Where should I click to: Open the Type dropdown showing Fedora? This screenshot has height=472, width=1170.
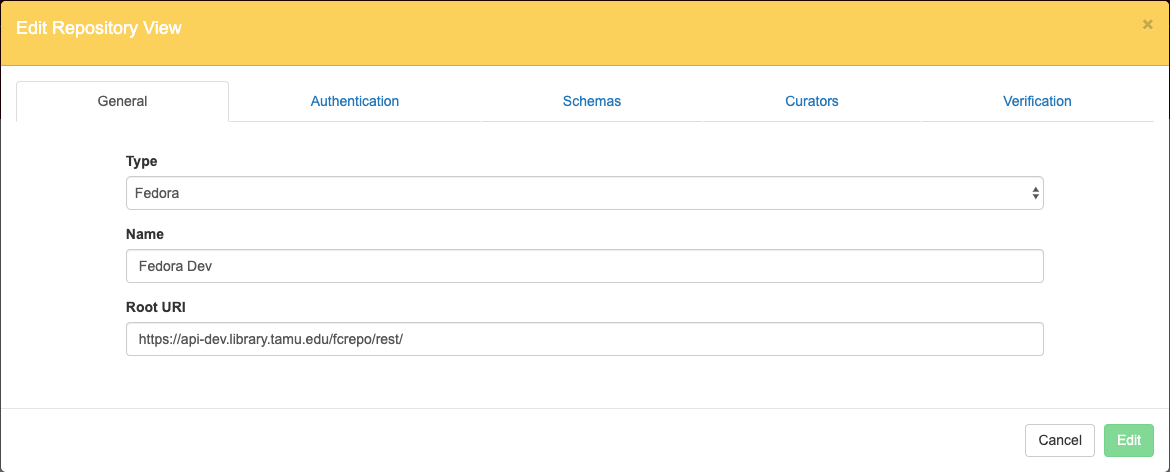(x=584, y=193)
